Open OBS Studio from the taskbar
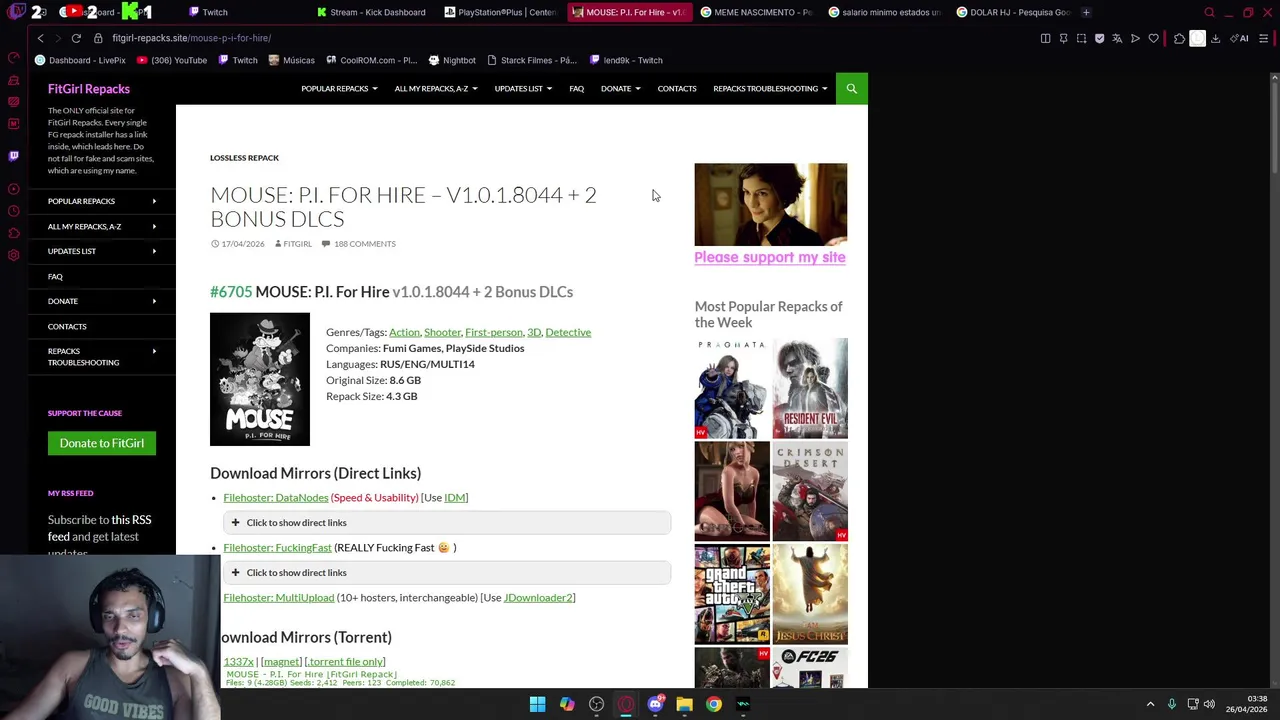1280x720 pixels. click(x=597, y=704)
